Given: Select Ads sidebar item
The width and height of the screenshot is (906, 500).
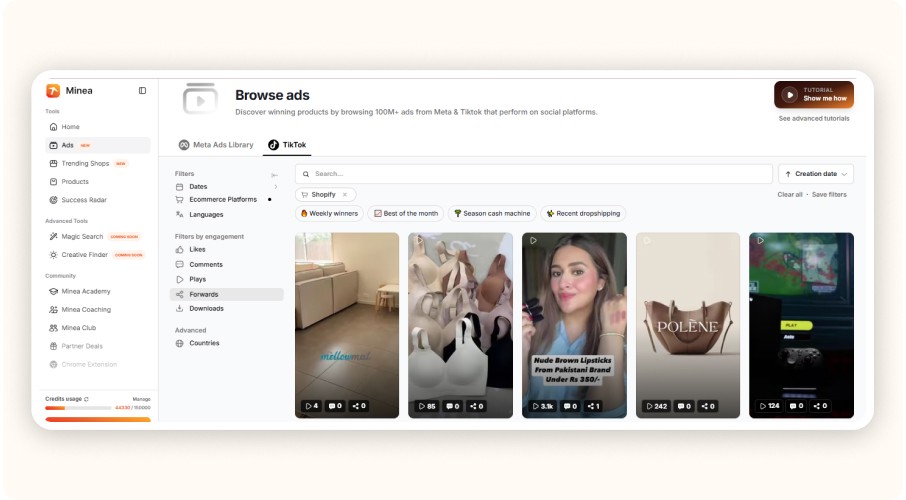Looking at the screenshot, I should (x=97, y=145).
